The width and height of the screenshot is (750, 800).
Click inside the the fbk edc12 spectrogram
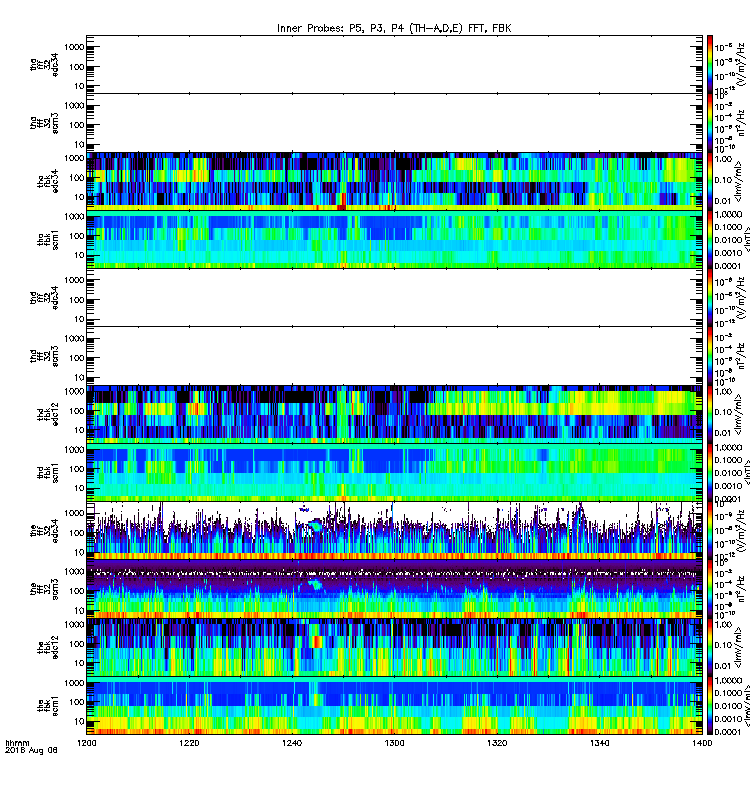tap(394, 647)
